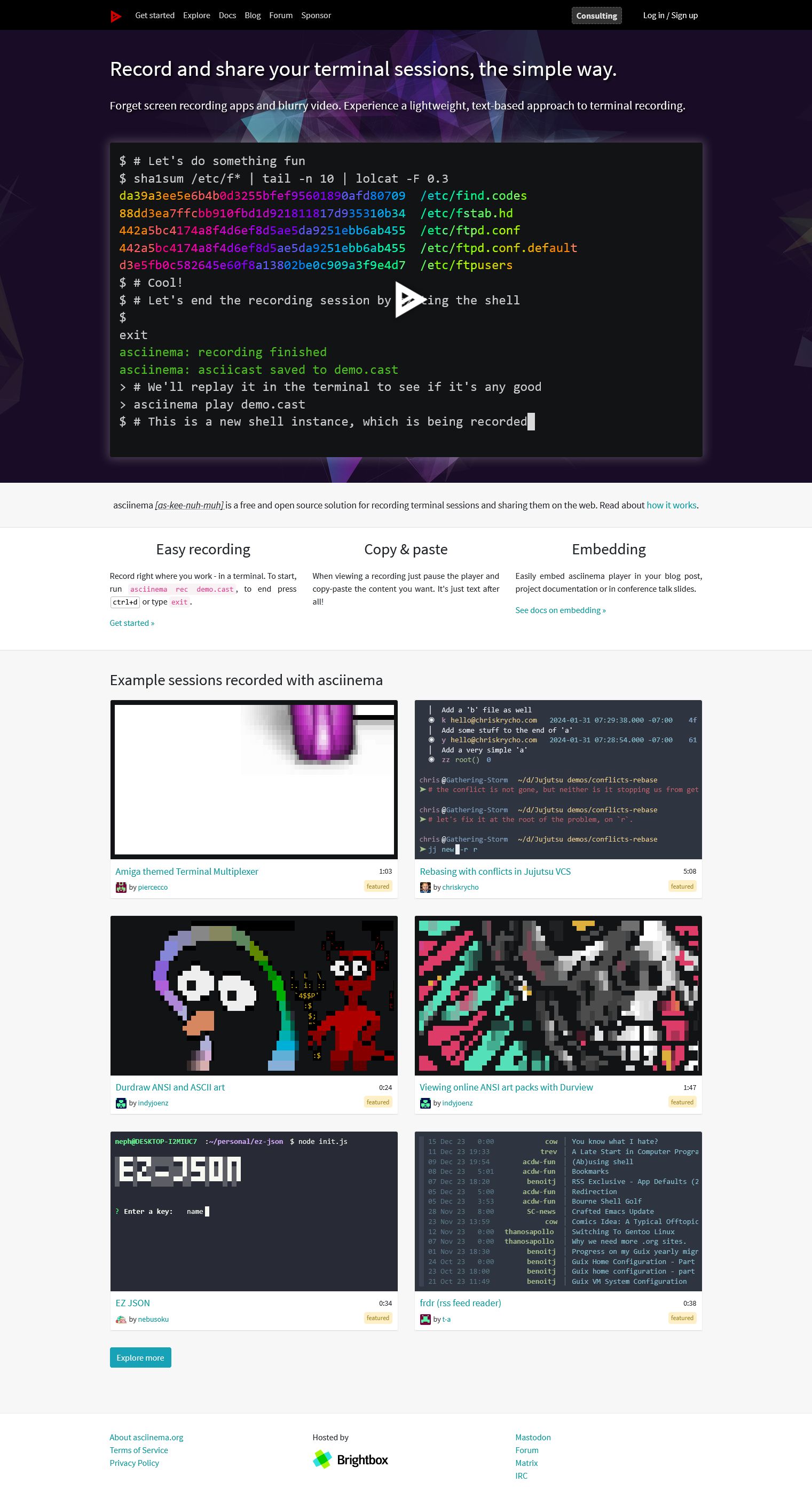The width and height of the screenshot is (812, 1499).
Task: Open the Blog nav link
Action: point(253,15)
